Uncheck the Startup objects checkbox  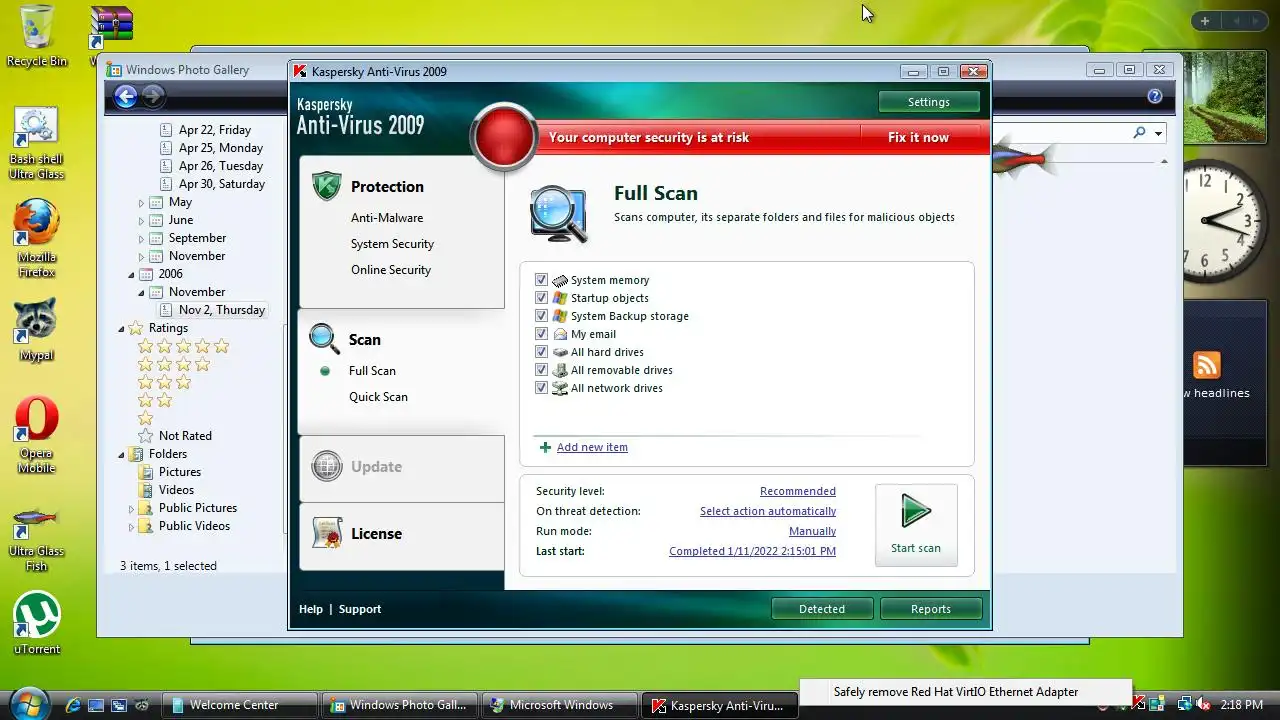pyautogui.click(x=542, y=298)
